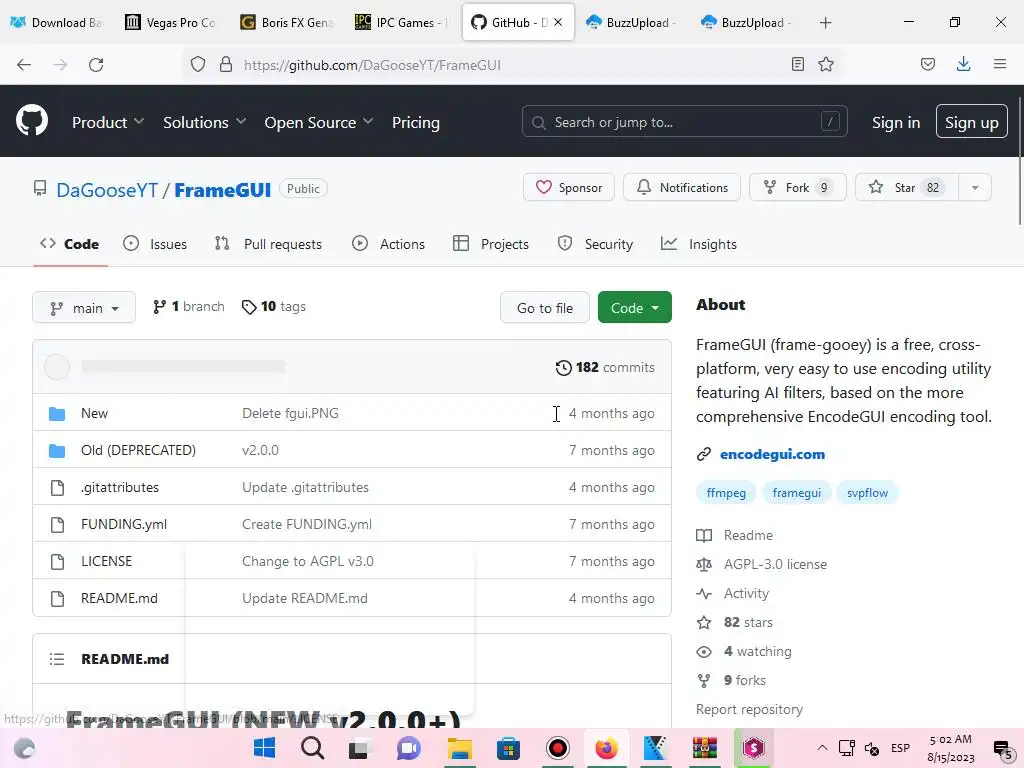Click the Old (DEPRECATED) folder icon
This screenshot has height=768, width=1024.
pos(57,451)
